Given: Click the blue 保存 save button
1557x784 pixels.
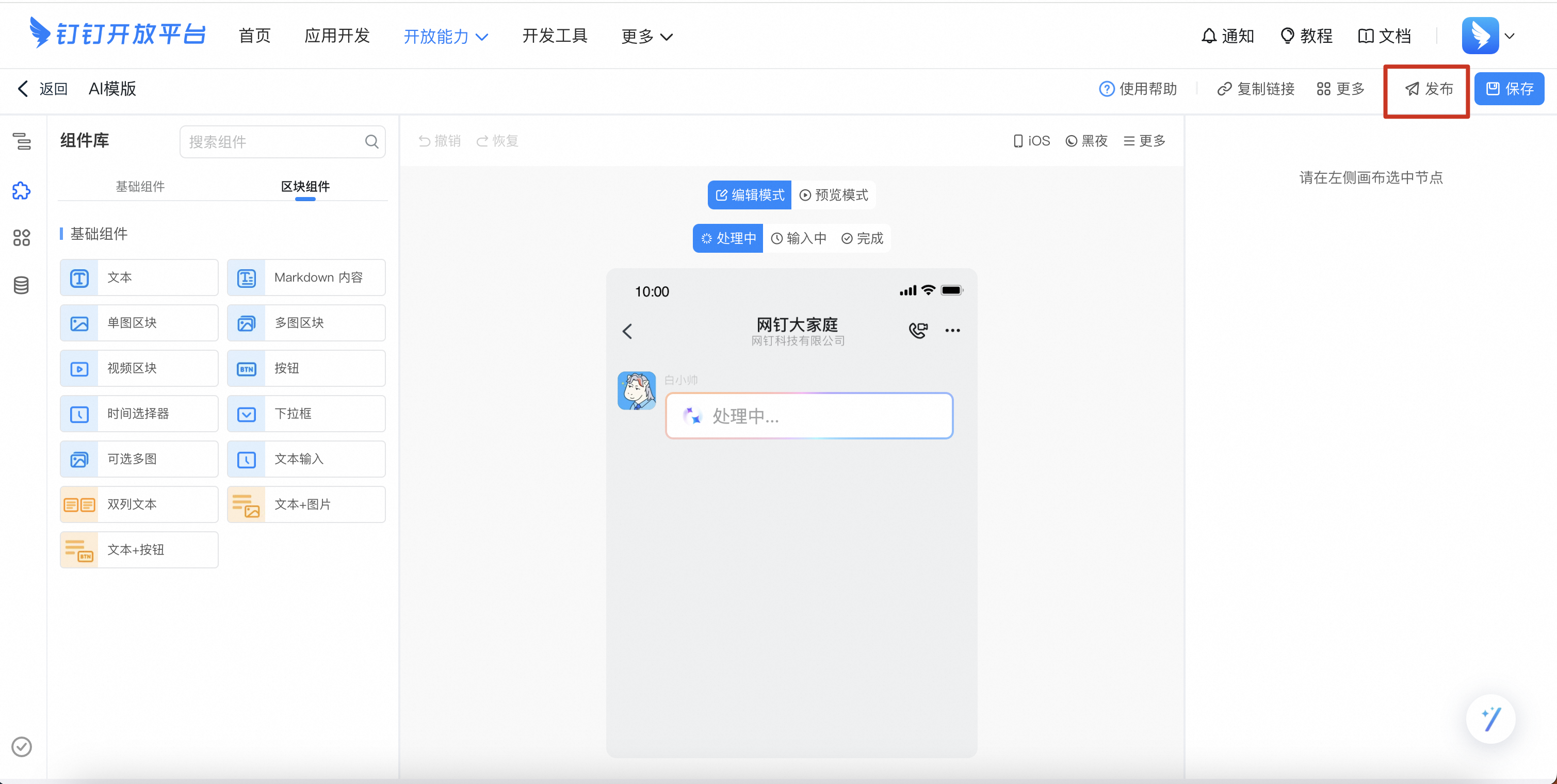Looking at the screenshot, I should [1509, 89].
